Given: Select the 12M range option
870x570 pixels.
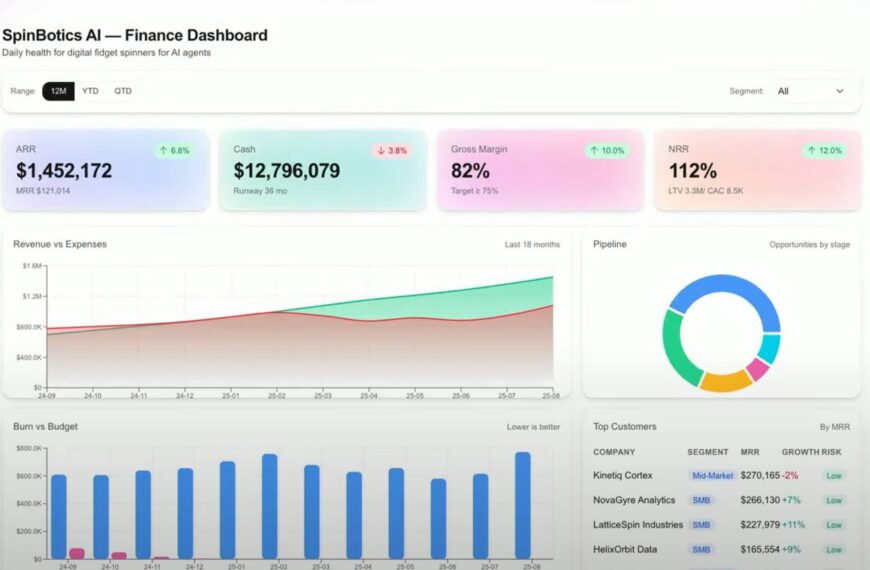Looking at the screenshot, I should tap(58, 91).
